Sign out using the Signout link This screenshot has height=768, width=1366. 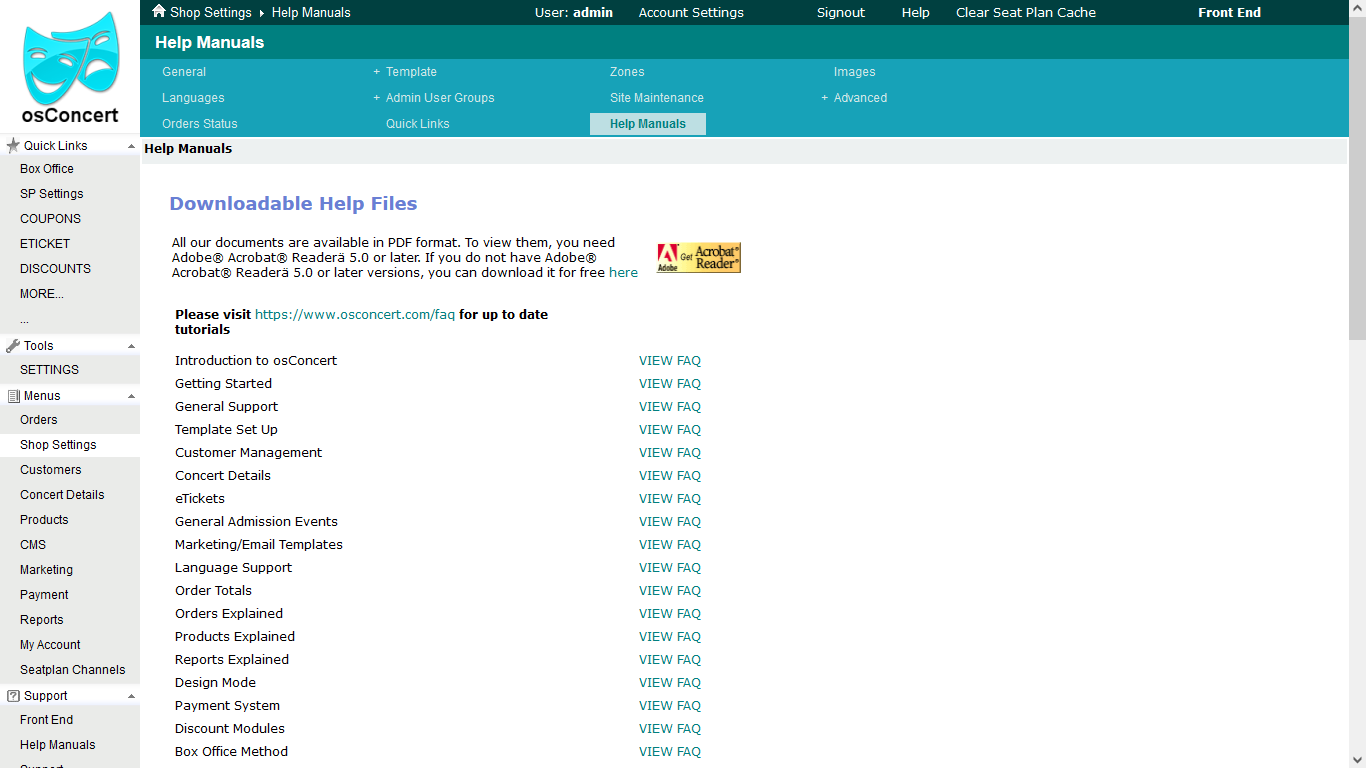(840, 13)
